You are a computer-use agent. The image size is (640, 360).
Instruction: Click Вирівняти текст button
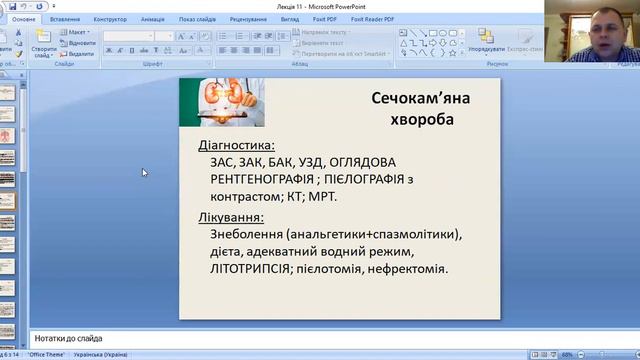click(318, 43)
